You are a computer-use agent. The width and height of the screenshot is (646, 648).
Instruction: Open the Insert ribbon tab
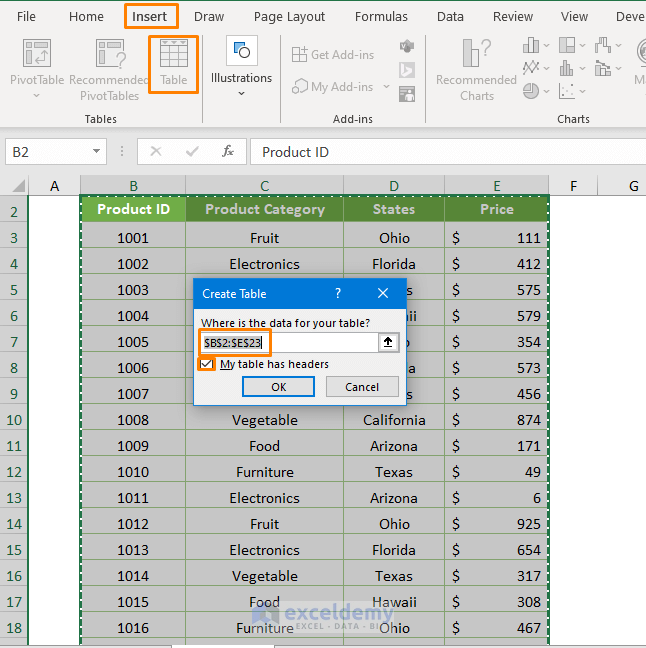(150, 17)
